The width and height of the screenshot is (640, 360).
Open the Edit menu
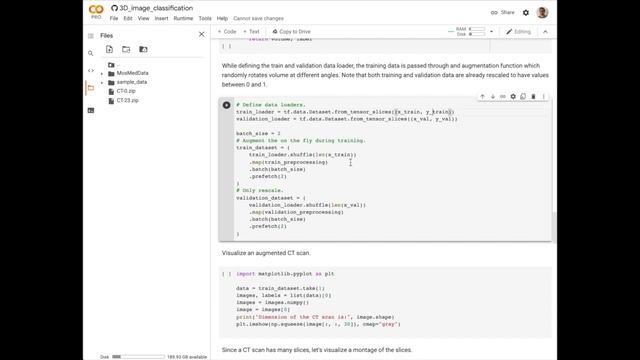pos(128,18)
